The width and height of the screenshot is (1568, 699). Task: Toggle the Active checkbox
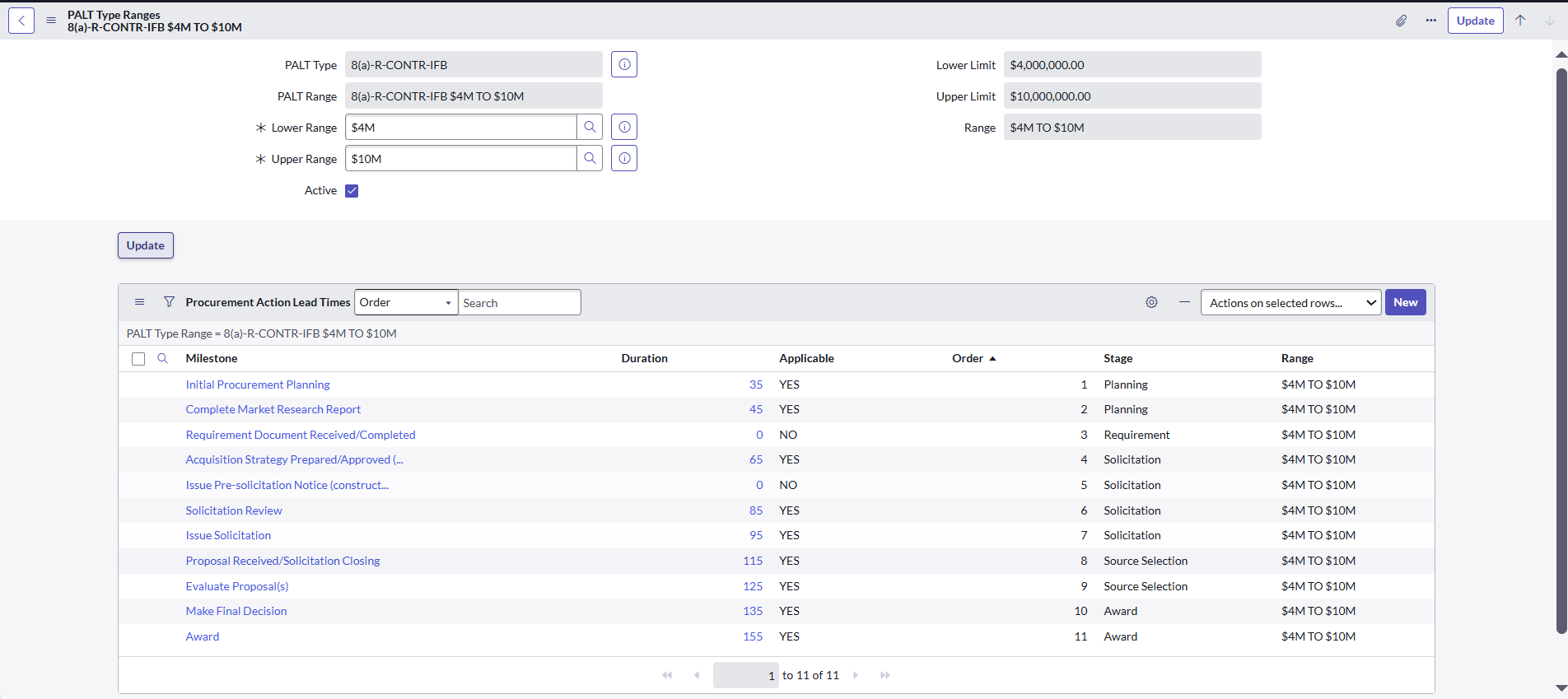point(352,191)
